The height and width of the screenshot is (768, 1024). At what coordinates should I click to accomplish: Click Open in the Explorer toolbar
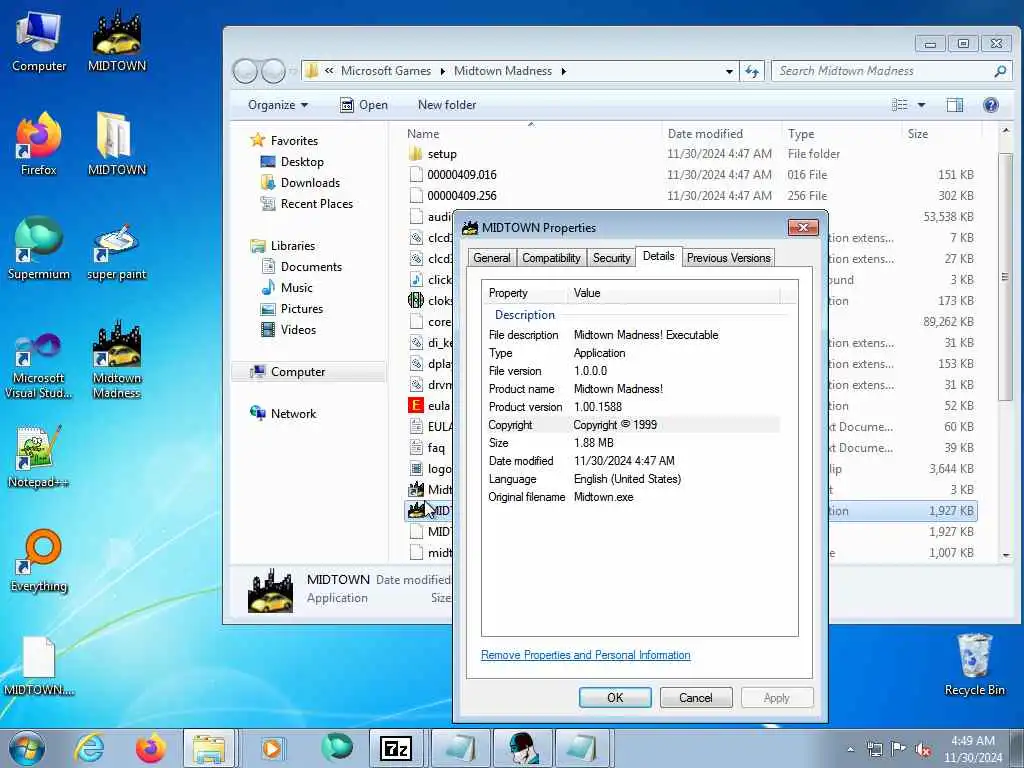pyautogui.click(x=364, y=105)
